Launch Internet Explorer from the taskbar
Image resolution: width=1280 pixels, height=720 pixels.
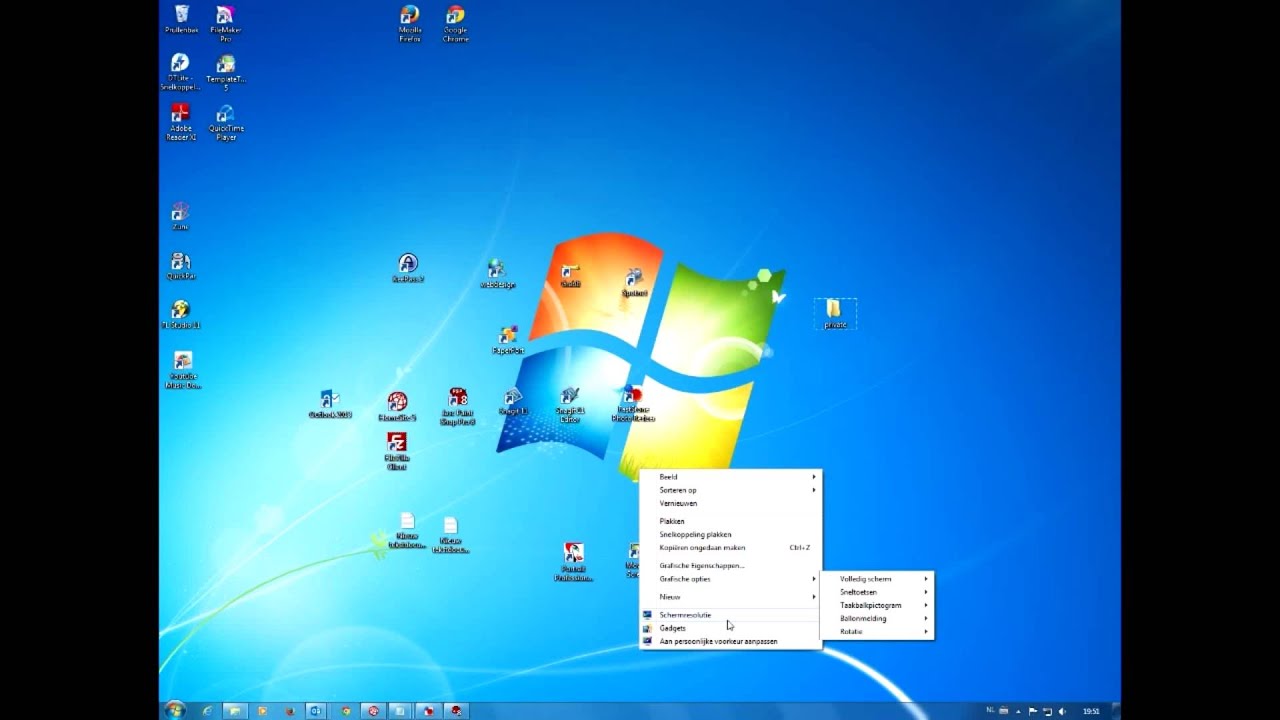(x=207, y=711)
